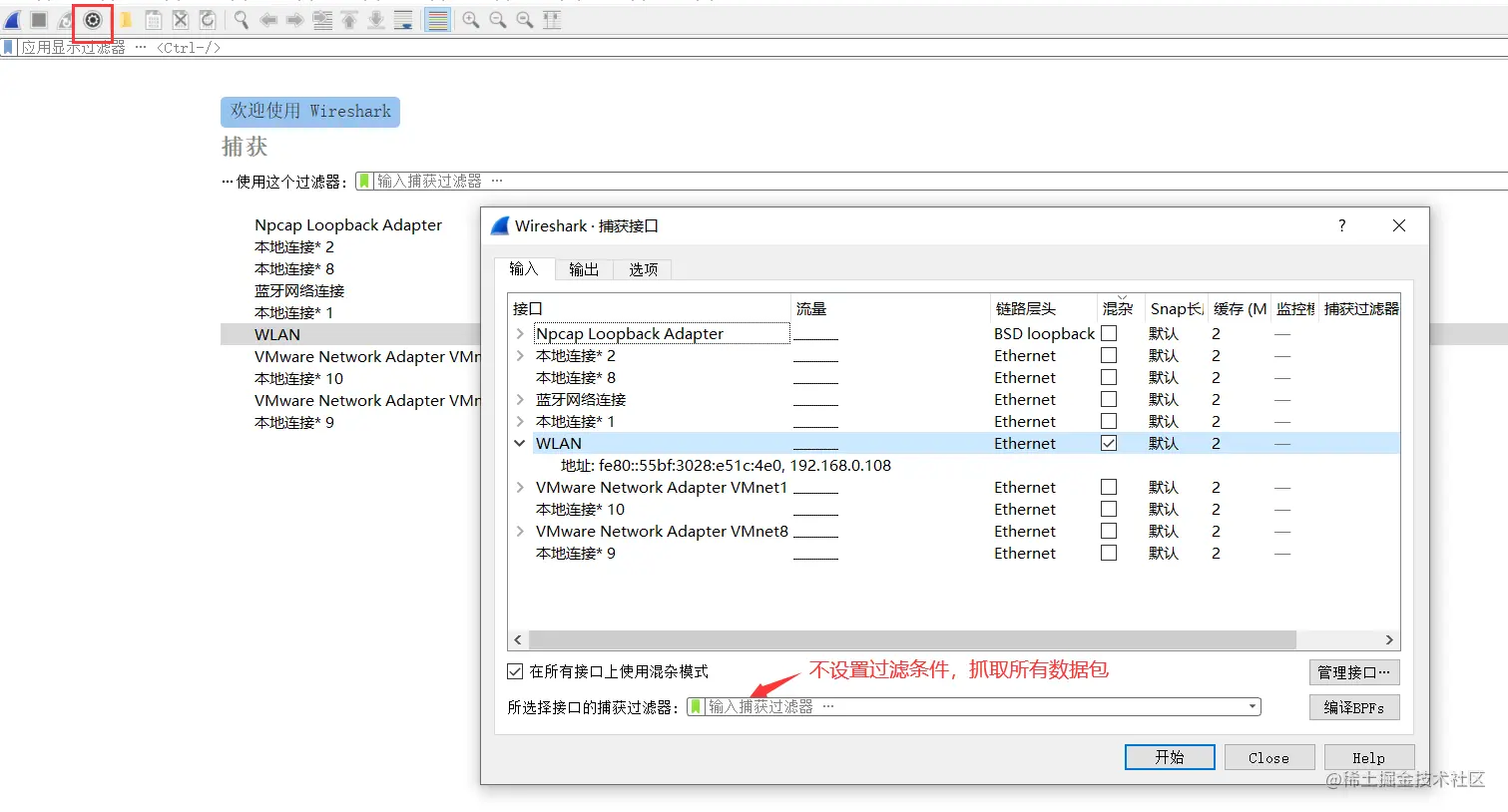Screen dimensions: 1508x812
Task: Enable promiscuous mode for Npcap Loopback Adapter
Action: (1109, 333)
